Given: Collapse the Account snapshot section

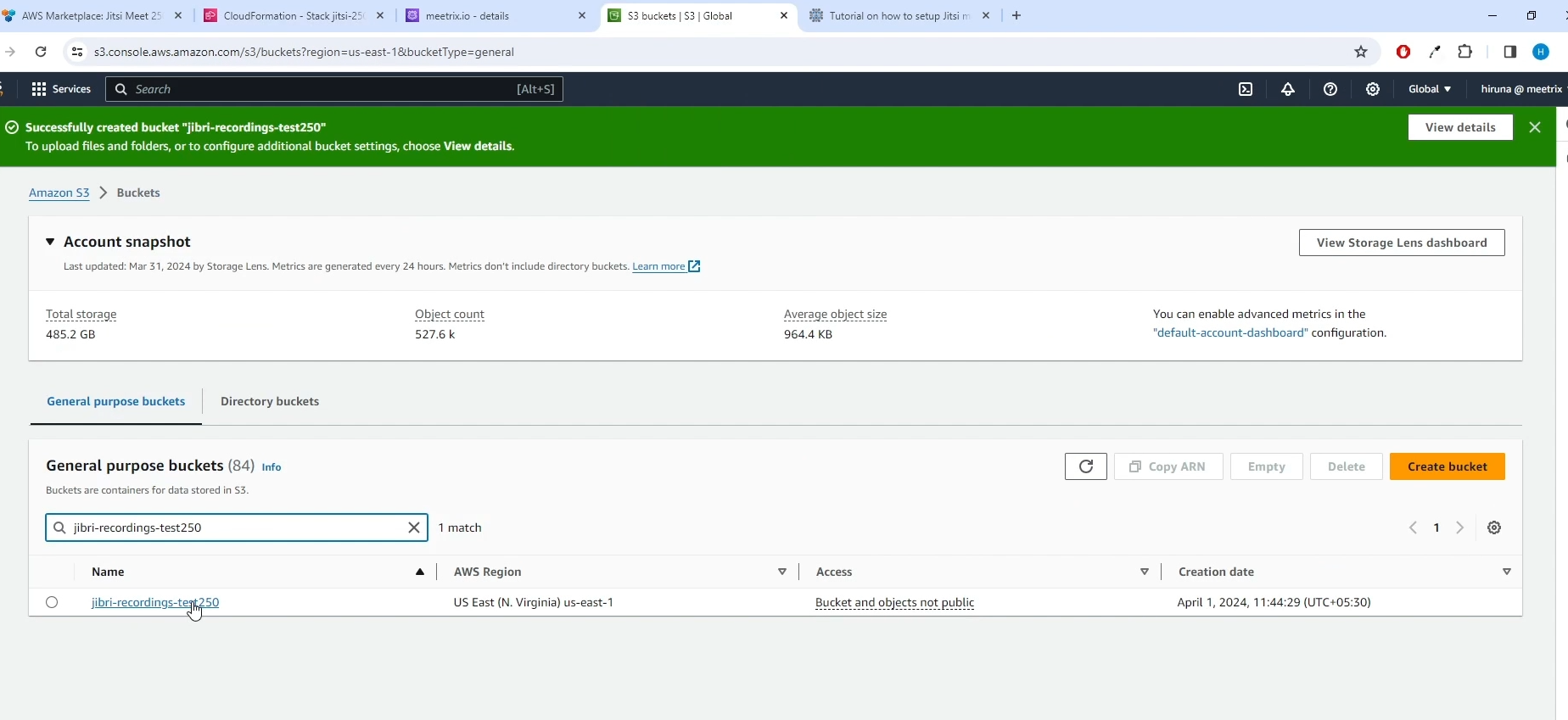Looking at the screenshot, I should click(x=50, y=242).
